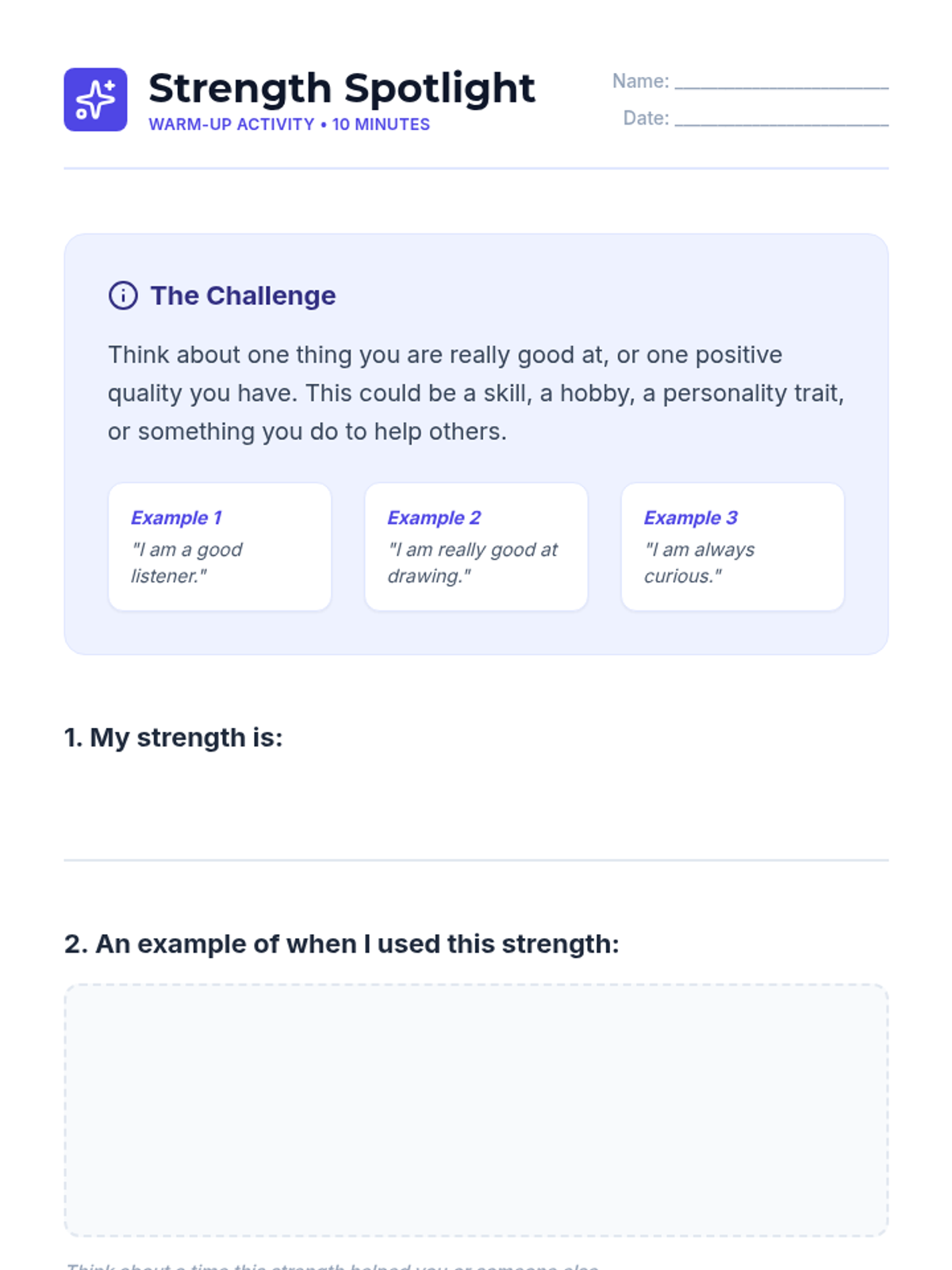Select the Example 3 card
This screenshot has width=952, height=1270.
732,547
